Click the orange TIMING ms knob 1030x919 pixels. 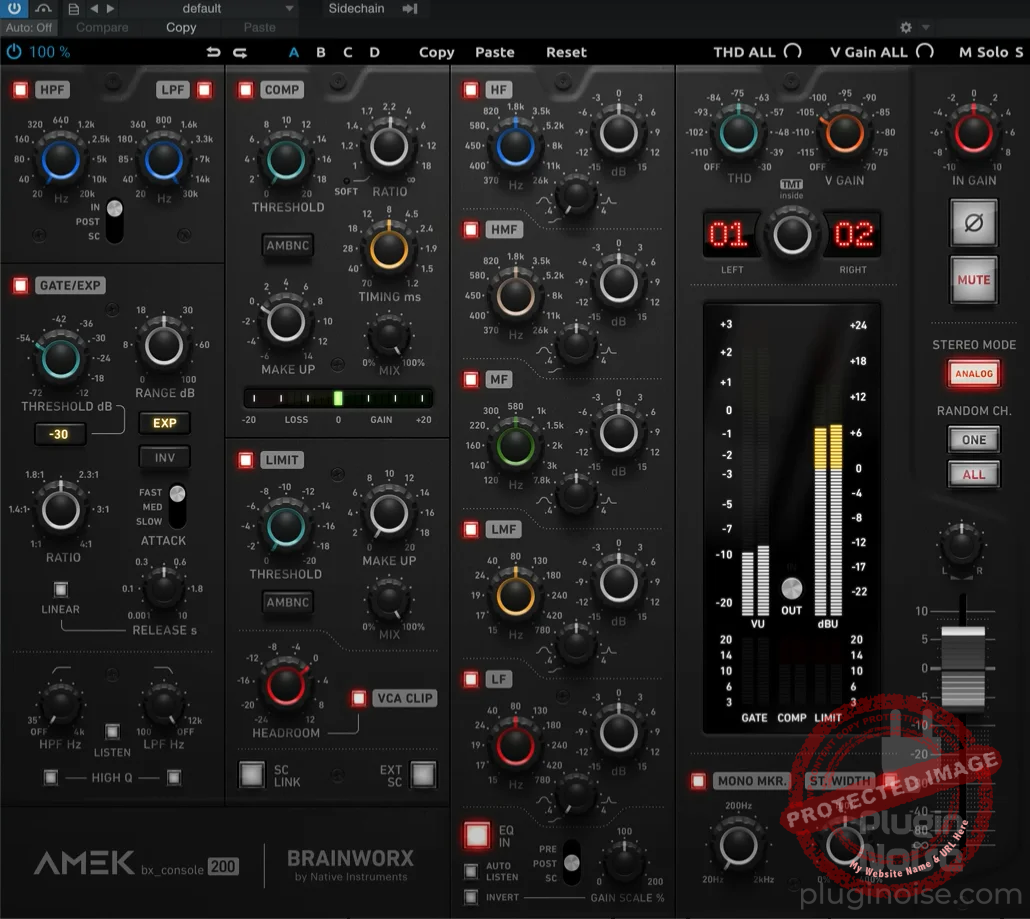[x=389, y=249]
